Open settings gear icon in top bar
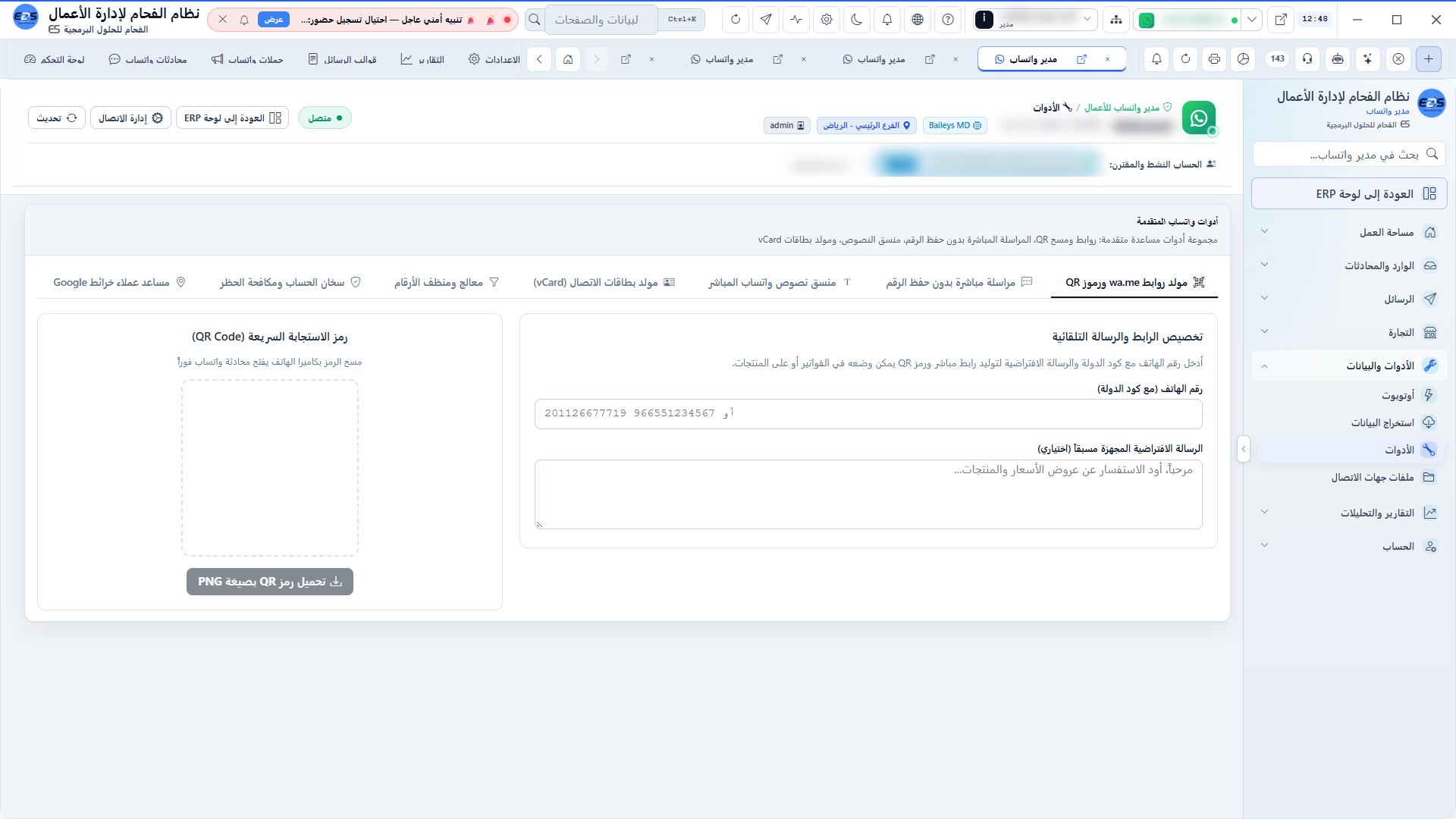 pyautogui.click(x=827, y=20)
